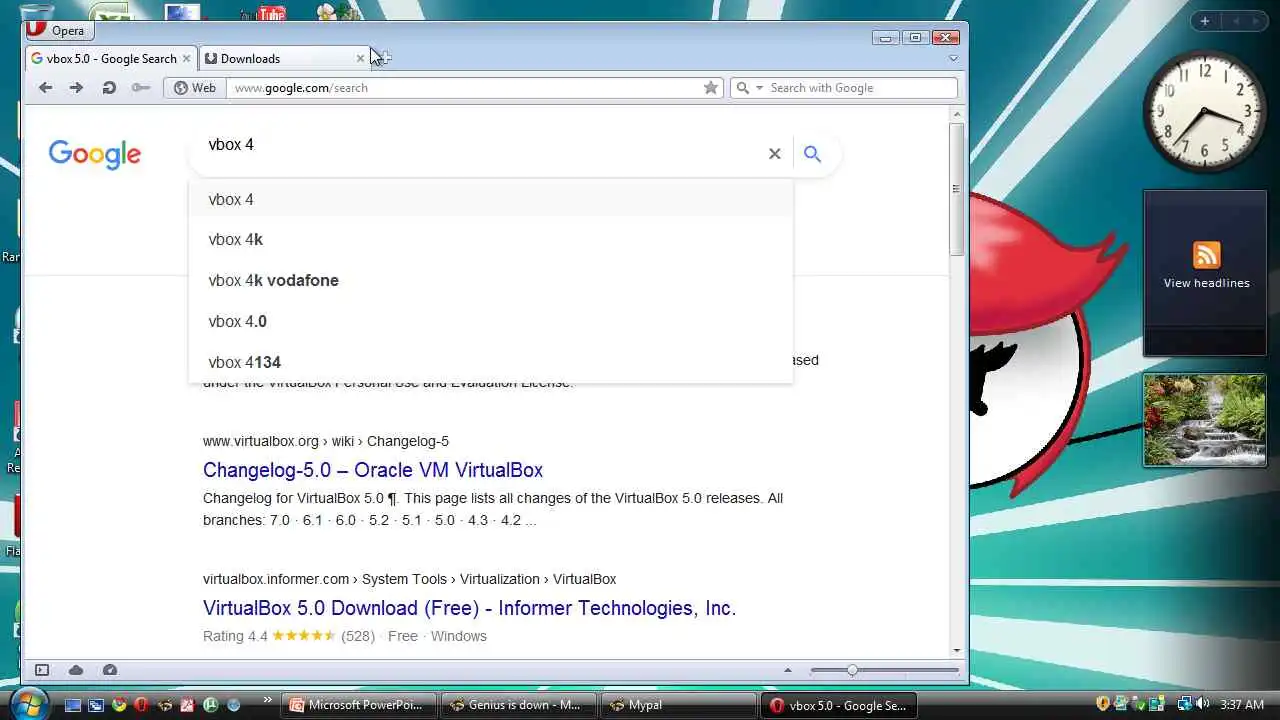Clear the Google search text with X

point(774,154)
